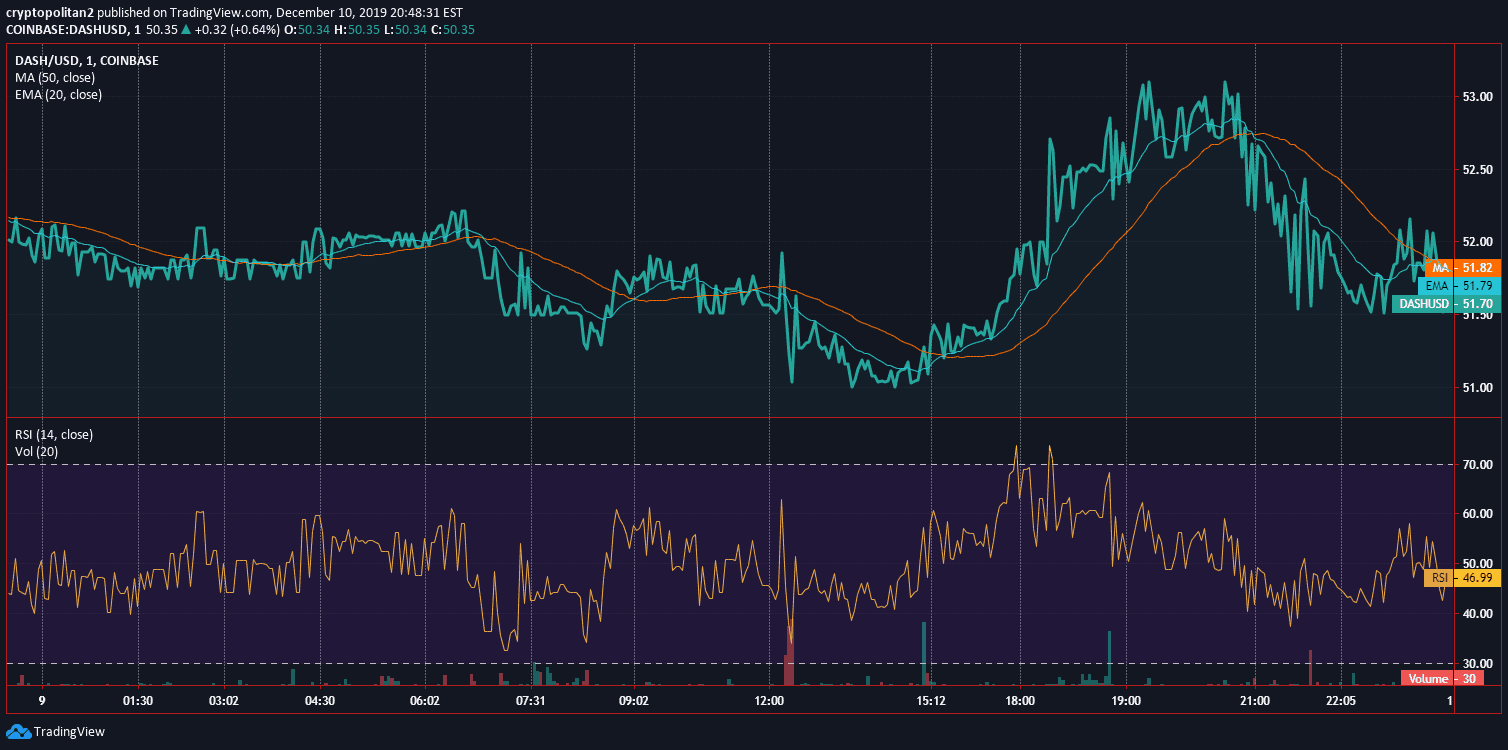The width and height of the screenshot is (1508, 750).
Task: Click the TradingView wordmark text
Action: coord(69,731)
